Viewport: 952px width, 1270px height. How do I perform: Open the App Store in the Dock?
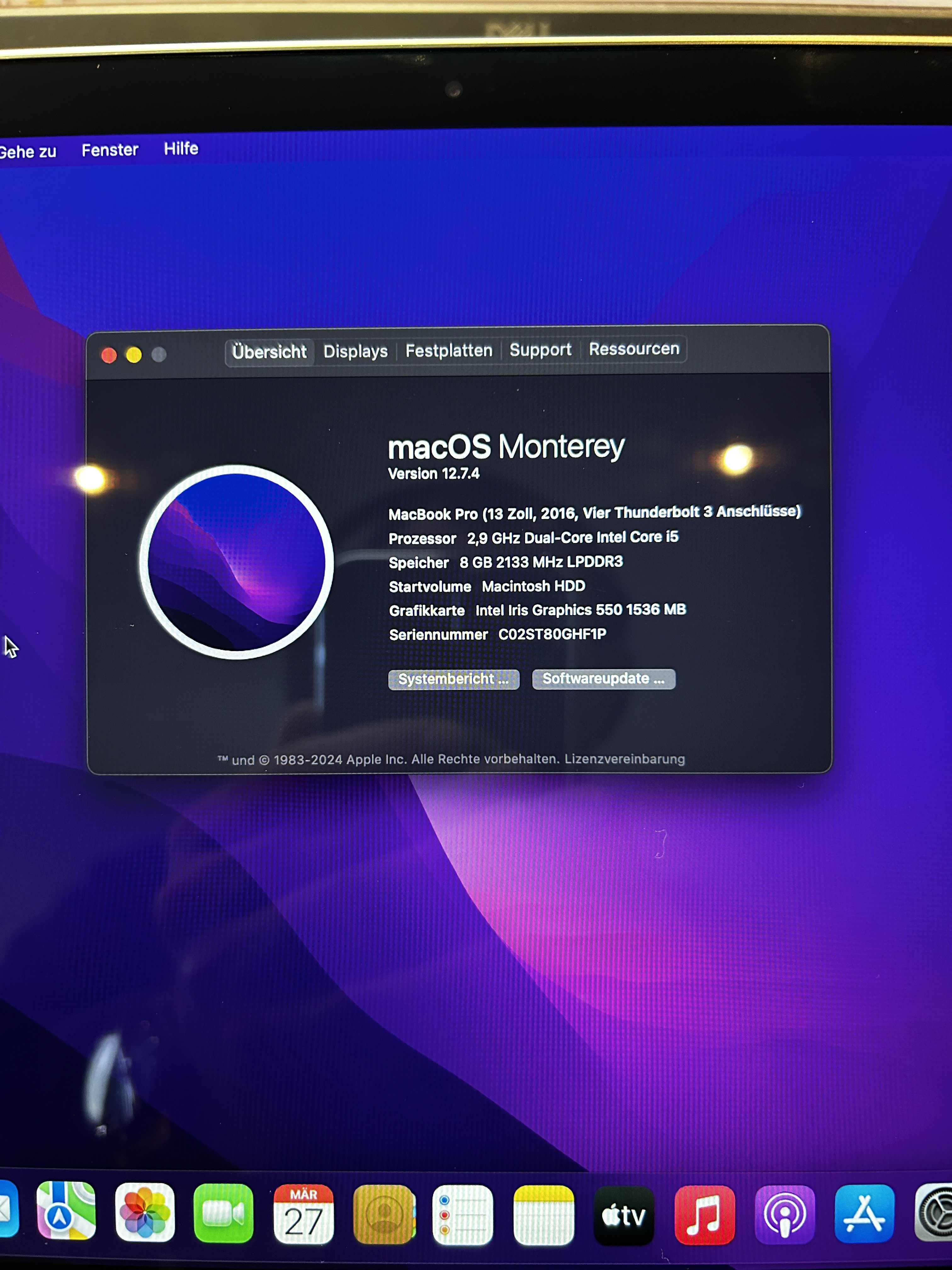pos(864,1214)
